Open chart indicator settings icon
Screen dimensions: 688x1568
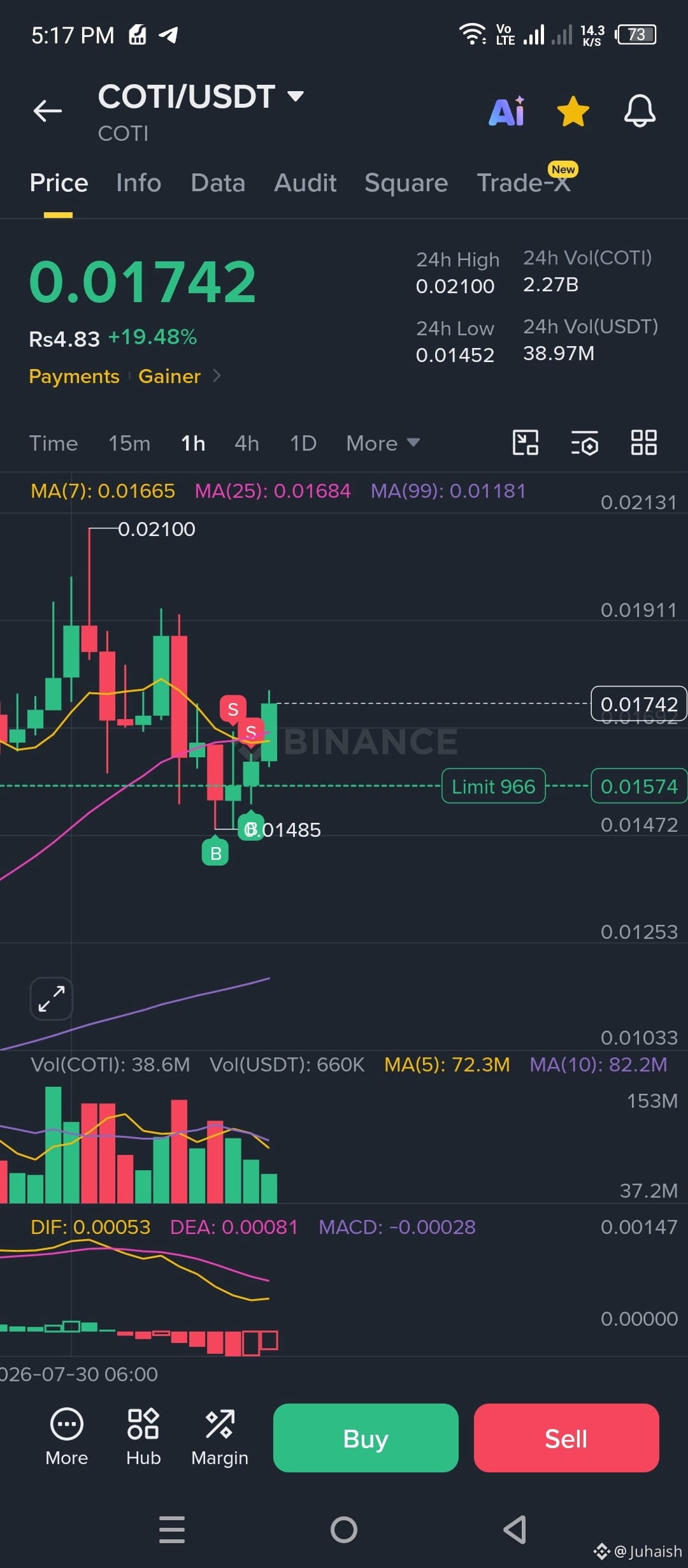[x=584, y=443]
